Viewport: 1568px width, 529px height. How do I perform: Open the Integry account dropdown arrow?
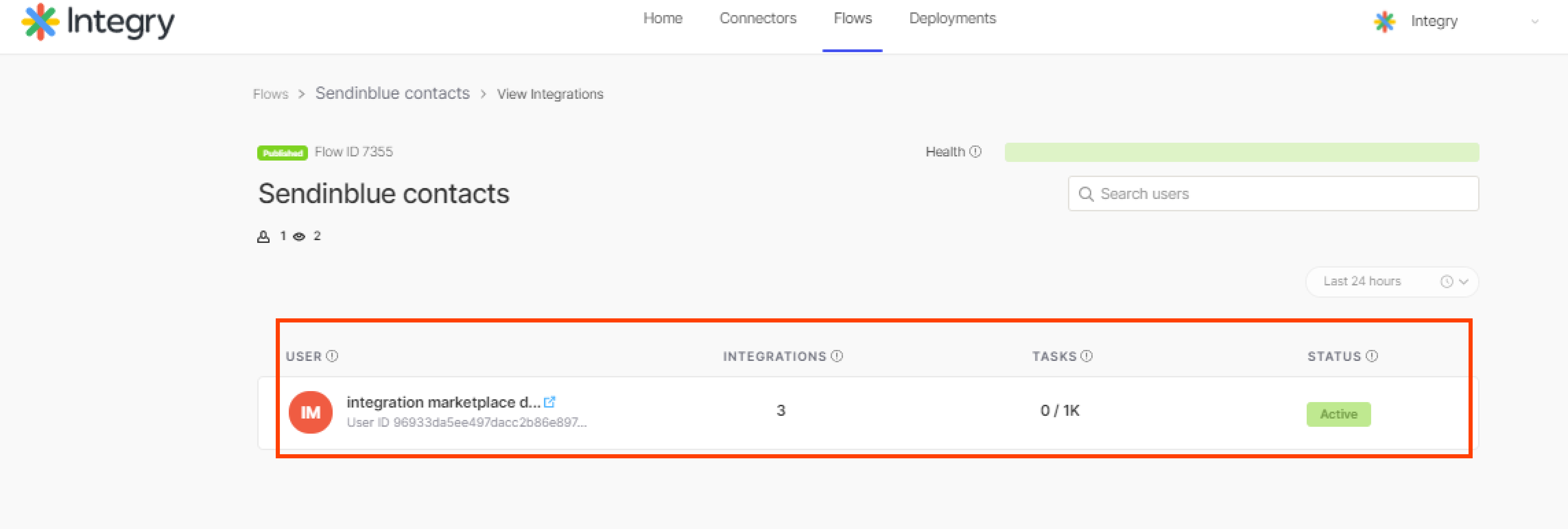pos(1534,21)
